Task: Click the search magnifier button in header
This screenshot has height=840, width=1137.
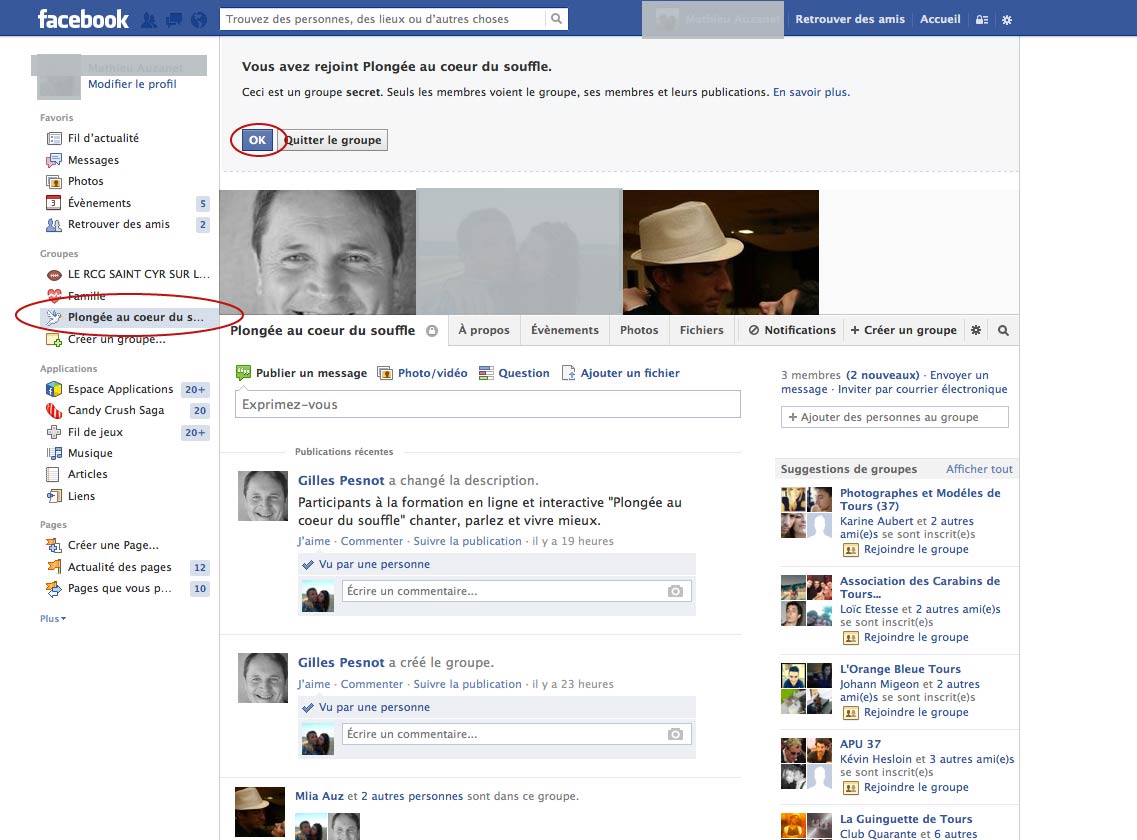Action: tap(557, 19)
